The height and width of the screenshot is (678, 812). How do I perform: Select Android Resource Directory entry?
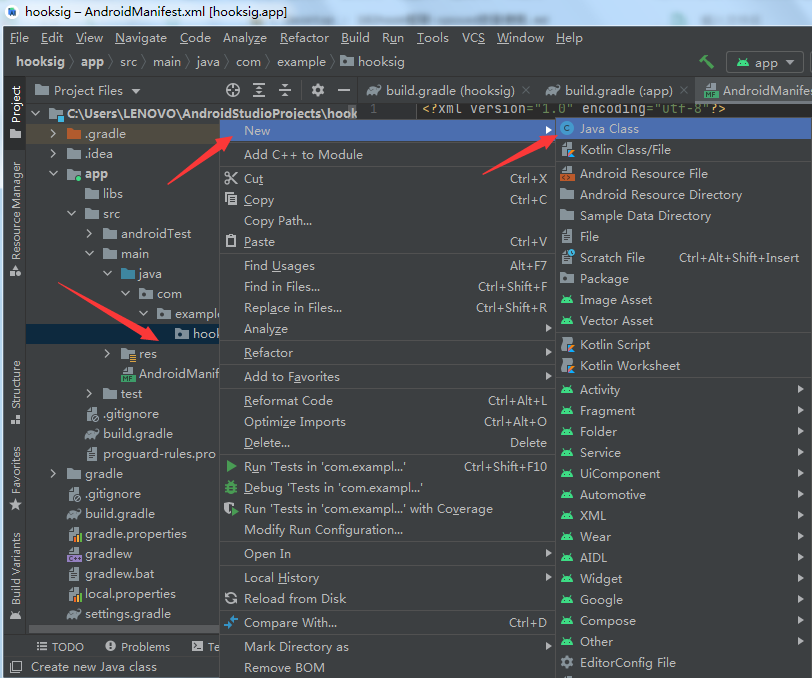tap(684, 195)
